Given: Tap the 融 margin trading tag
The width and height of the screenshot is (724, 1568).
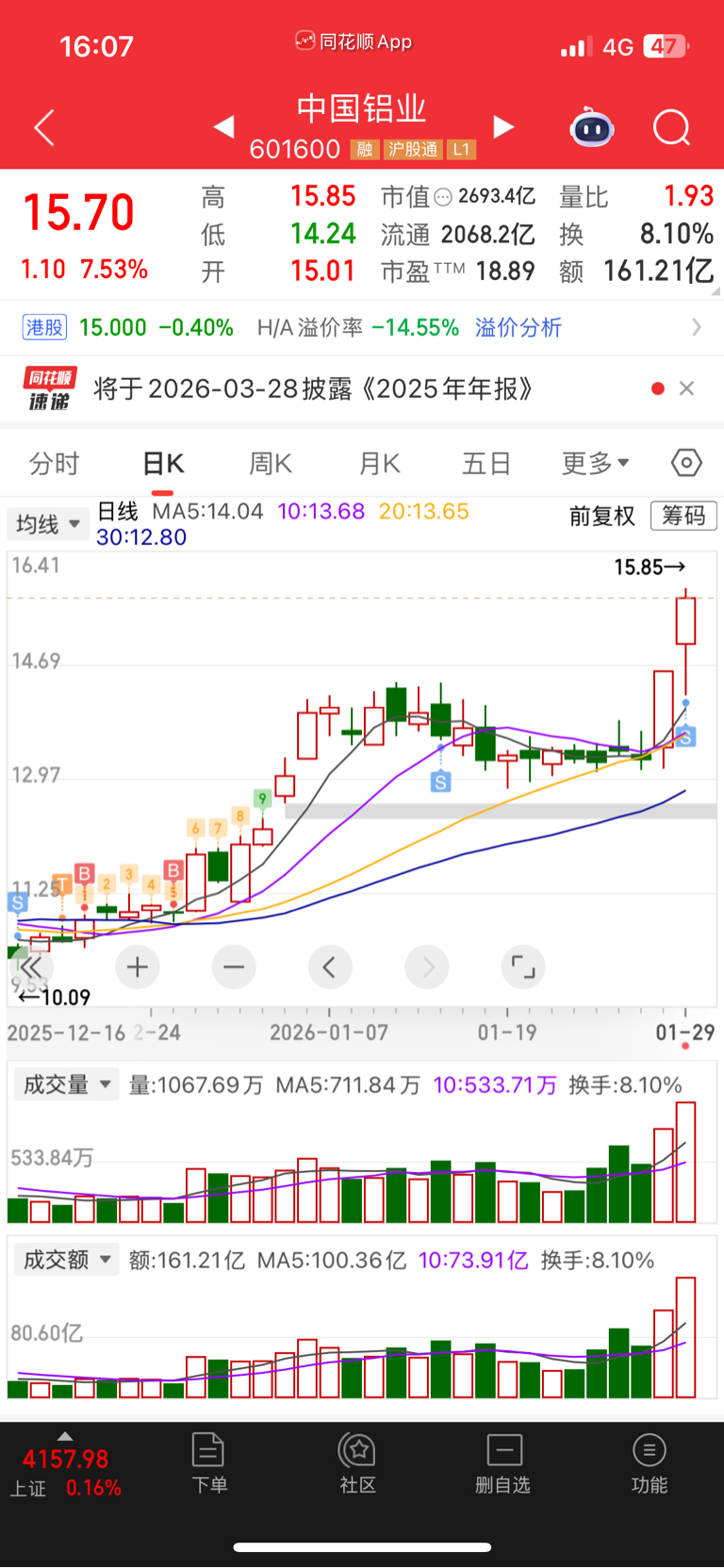Looking at the screenshot, I should pos(365,149).
